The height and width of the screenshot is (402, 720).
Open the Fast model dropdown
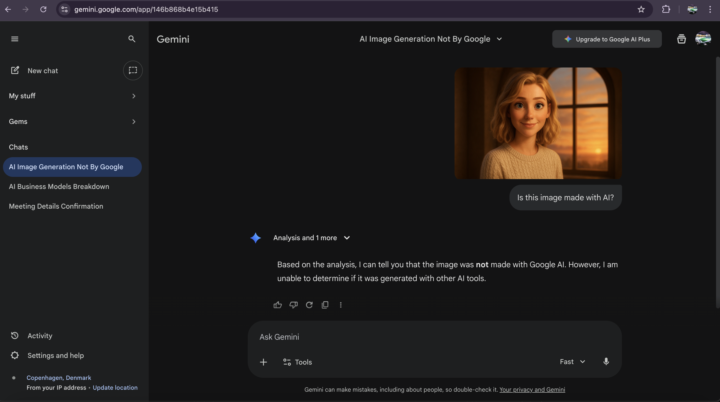(x=572, y=362)
